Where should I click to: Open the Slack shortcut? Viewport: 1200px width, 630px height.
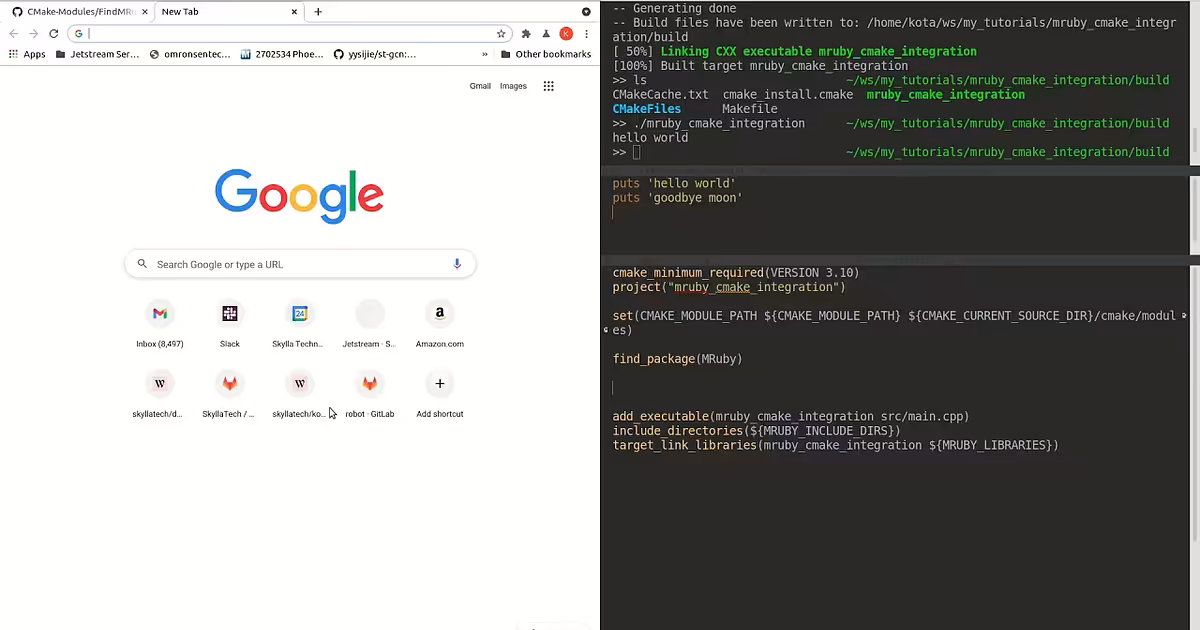[x=230, y=323]
